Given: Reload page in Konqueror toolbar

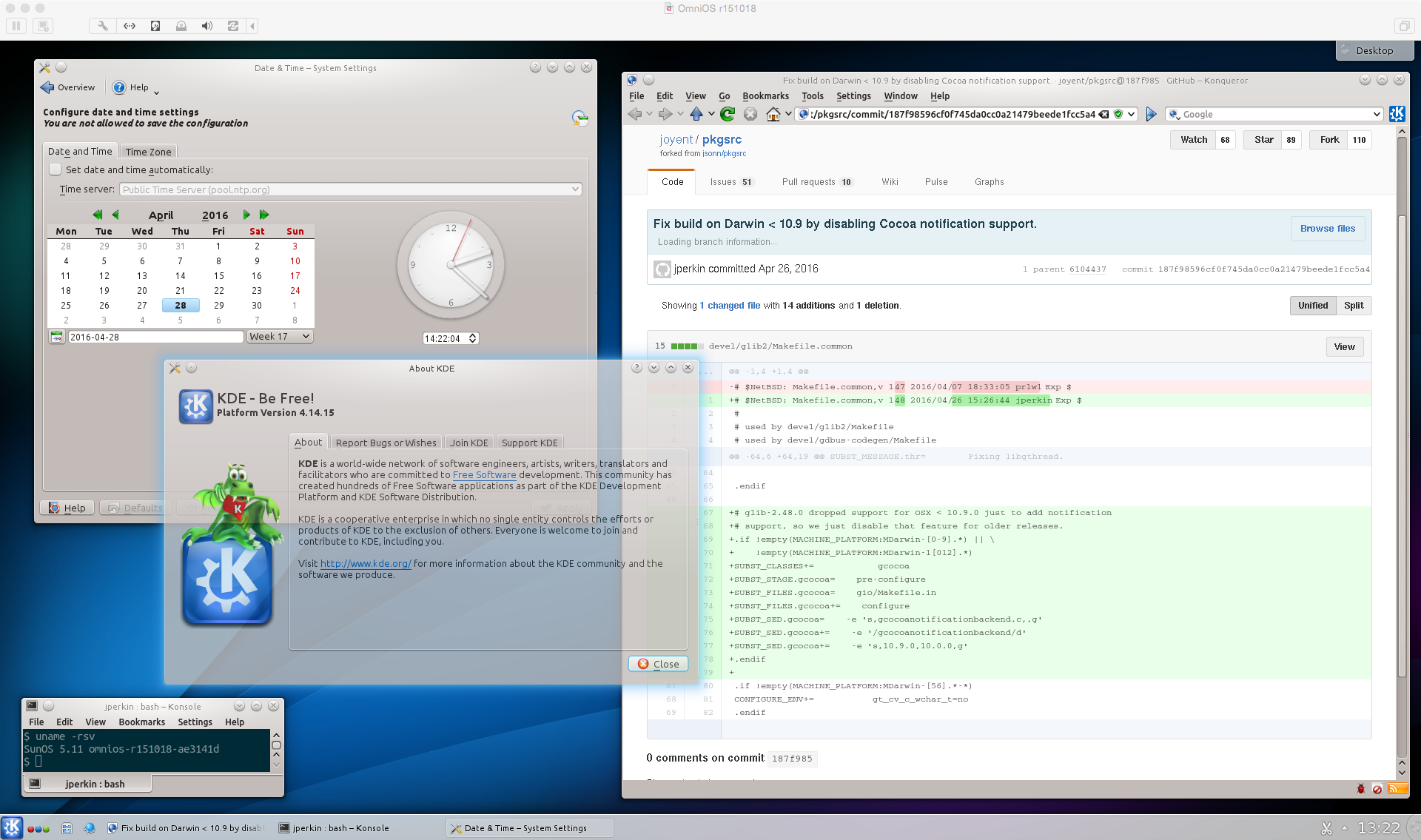Looking at the screenshot, I should (728, 114).
